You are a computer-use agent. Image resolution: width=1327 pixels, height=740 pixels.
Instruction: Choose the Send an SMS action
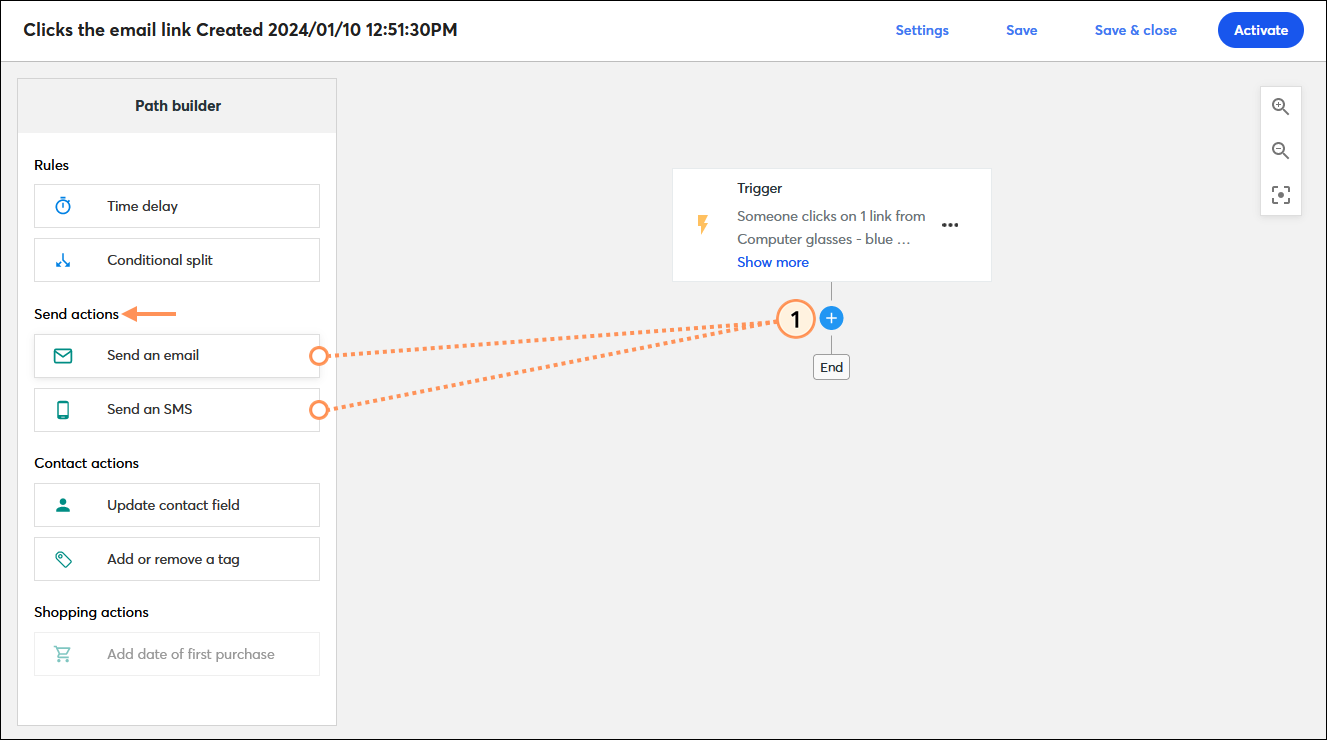(177, 410)
